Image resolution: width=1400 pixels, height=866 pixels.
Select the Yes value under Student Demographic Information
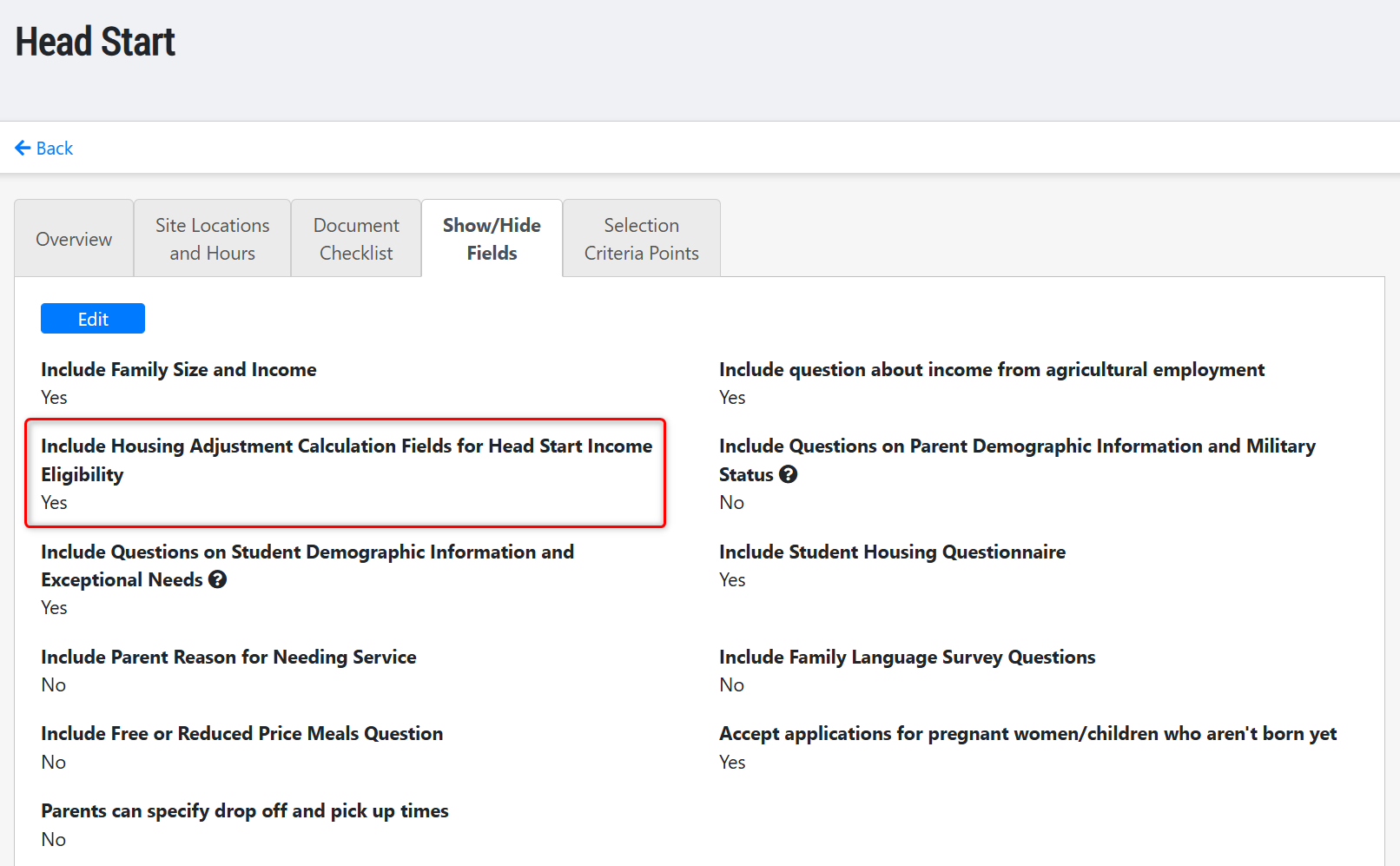(x=54, y=607)
